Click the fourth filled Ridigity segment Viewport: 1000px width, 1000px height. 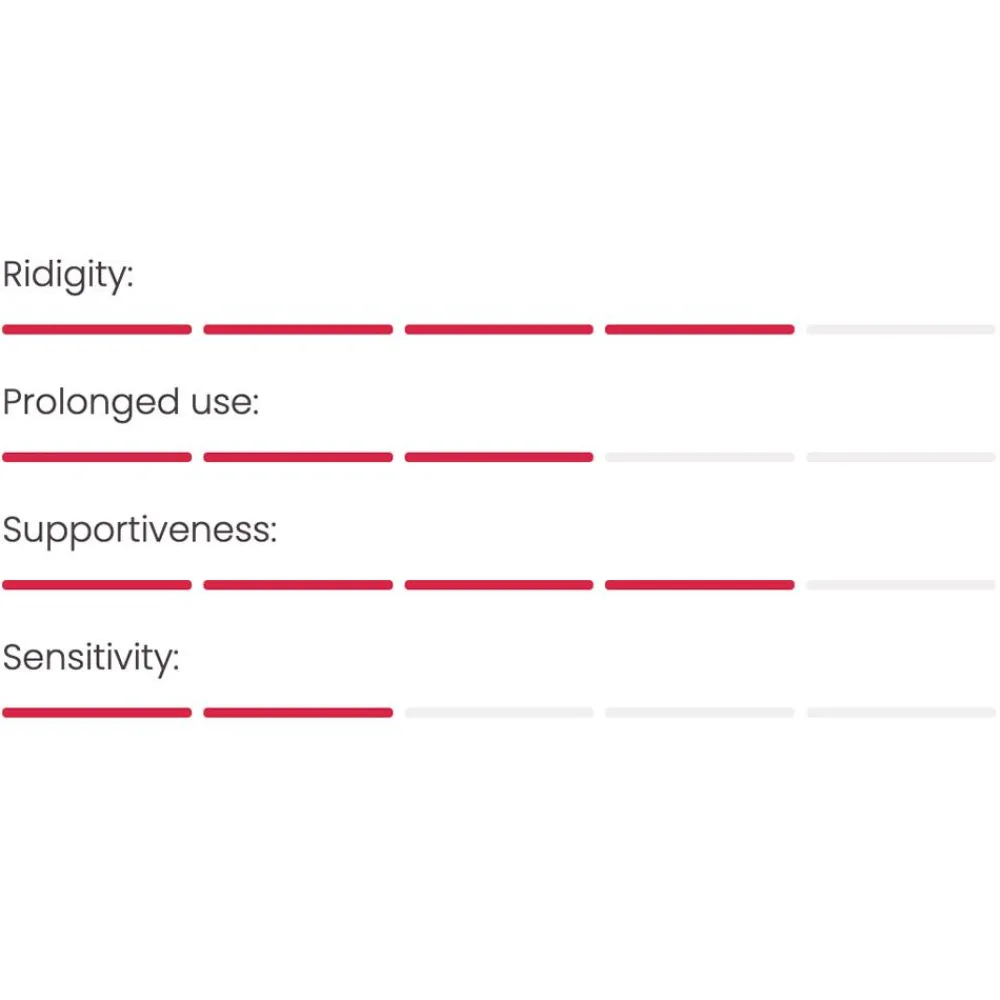(700, 329)
